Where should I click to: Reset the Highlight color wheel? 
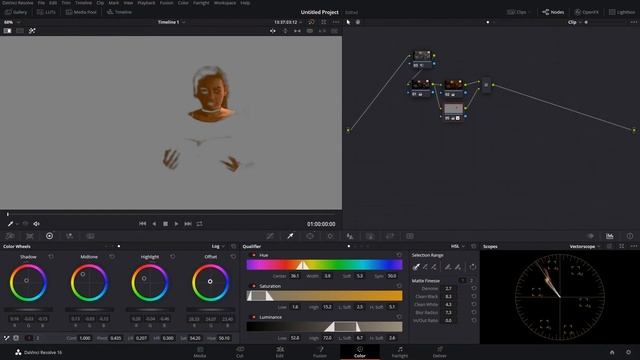(173, 257)
